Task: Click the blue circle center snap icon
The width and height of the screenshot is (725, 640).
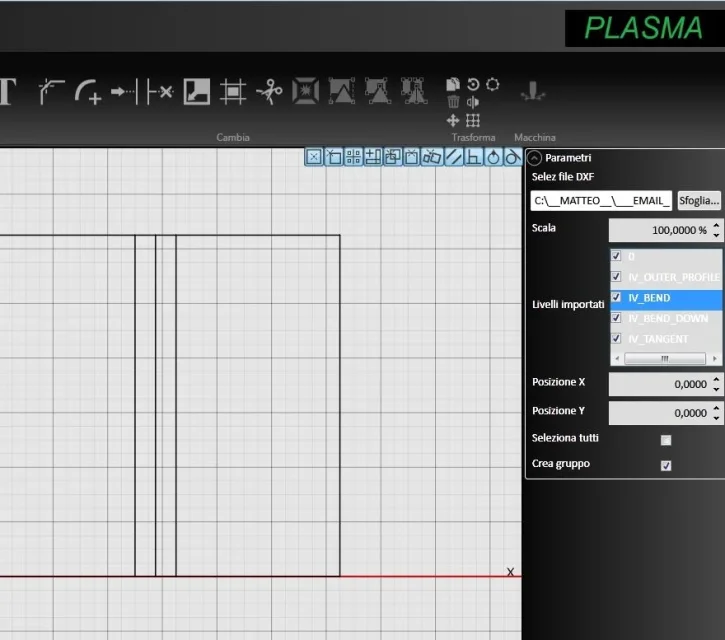Action: point(493,157)
